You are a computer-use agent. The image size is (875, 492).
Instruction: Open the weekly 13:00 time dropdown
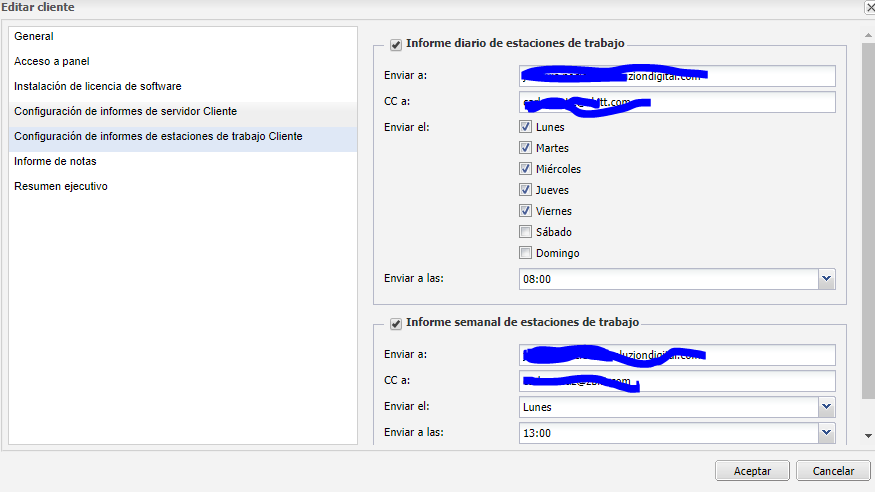click(x=826, y=433)
